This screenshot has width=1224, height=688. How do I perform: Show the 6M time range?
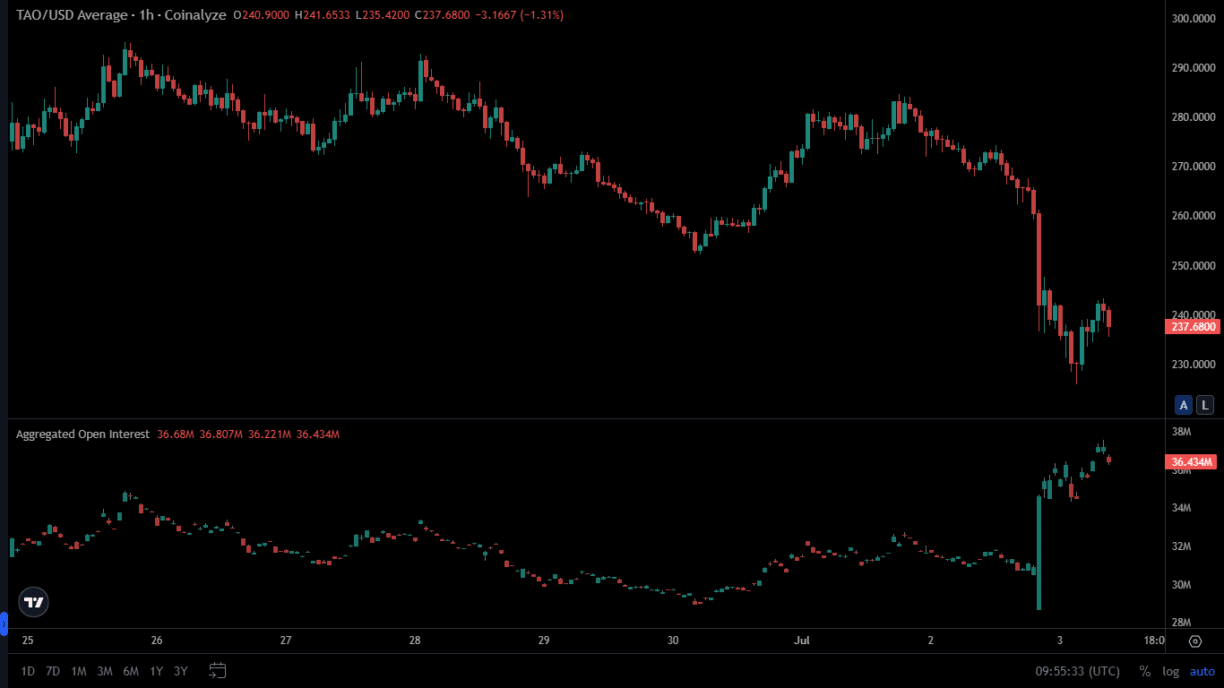(130, 671)
